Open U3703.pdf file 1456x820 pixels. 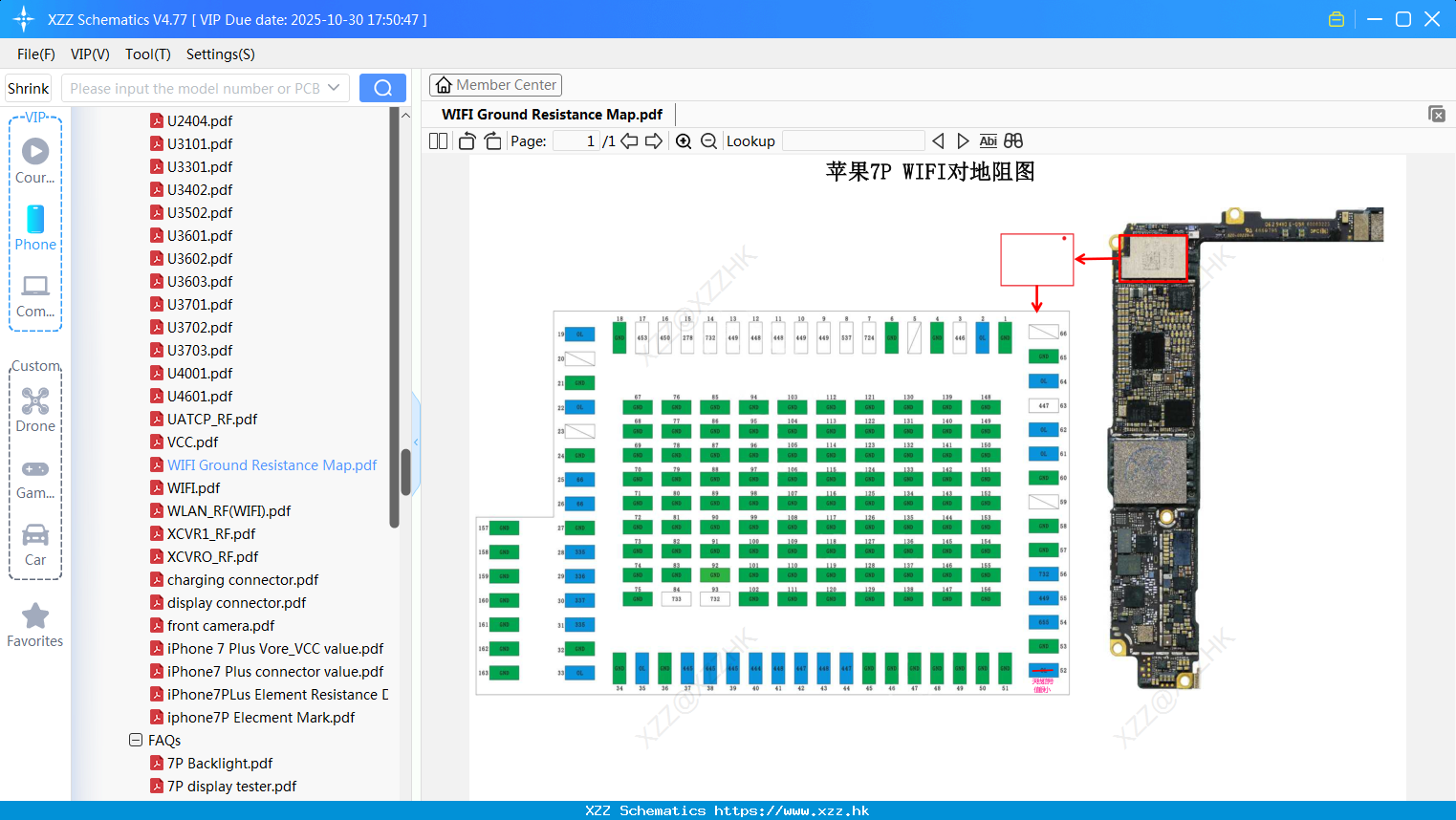pyautogui.click(x=200, y=350)
